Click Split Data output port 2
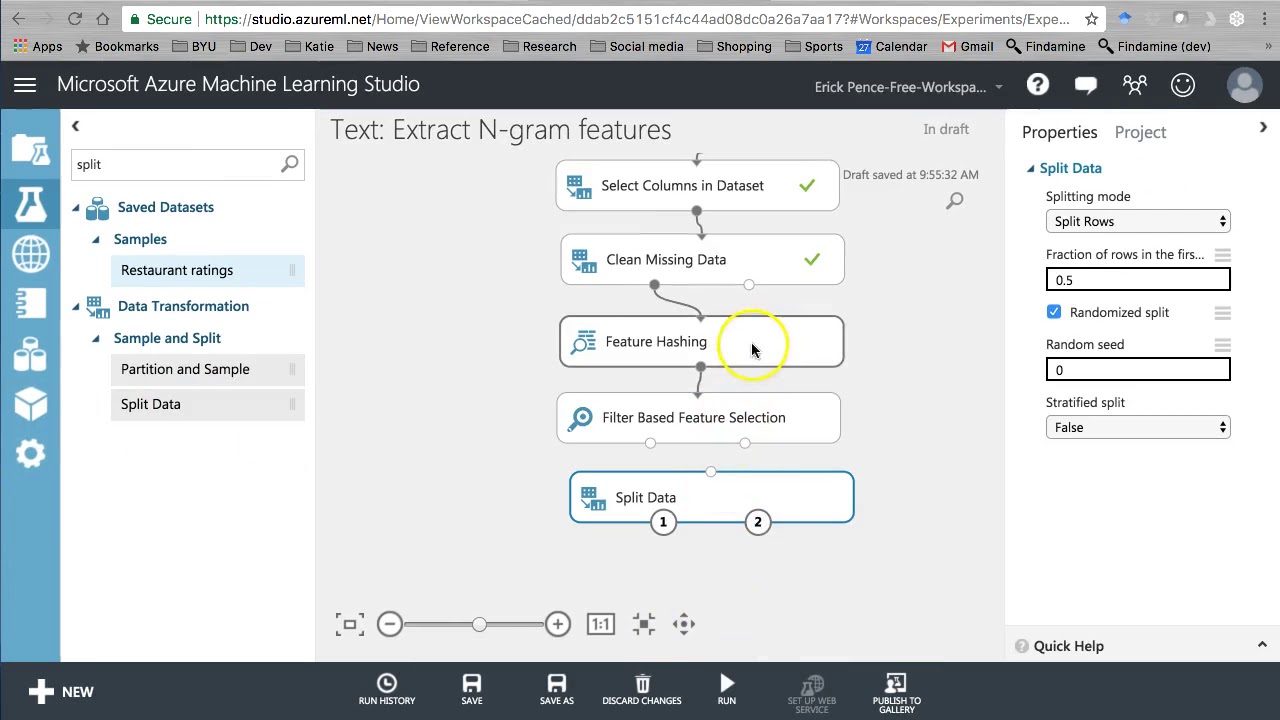The width and height of the screenshot is (1280, 720). (758, 522)
